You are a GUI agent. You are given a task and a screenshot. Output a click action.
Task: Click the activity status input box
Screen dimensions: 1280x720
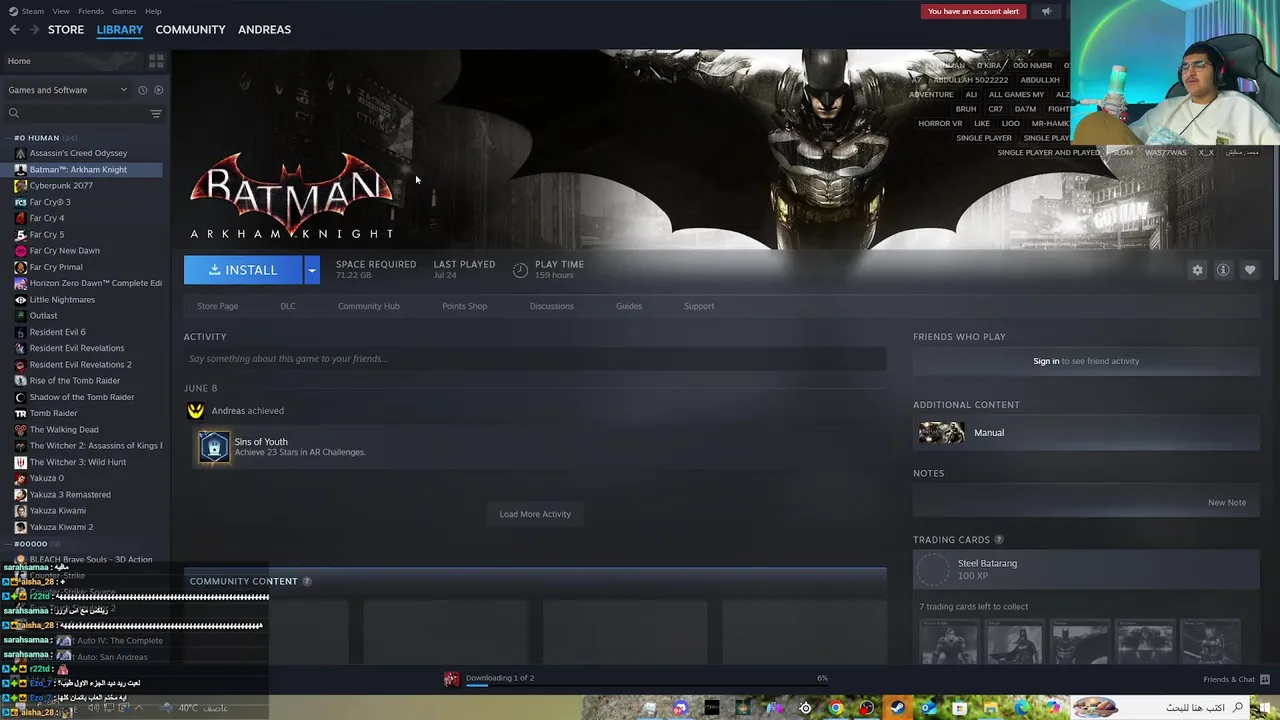[535, 359]
